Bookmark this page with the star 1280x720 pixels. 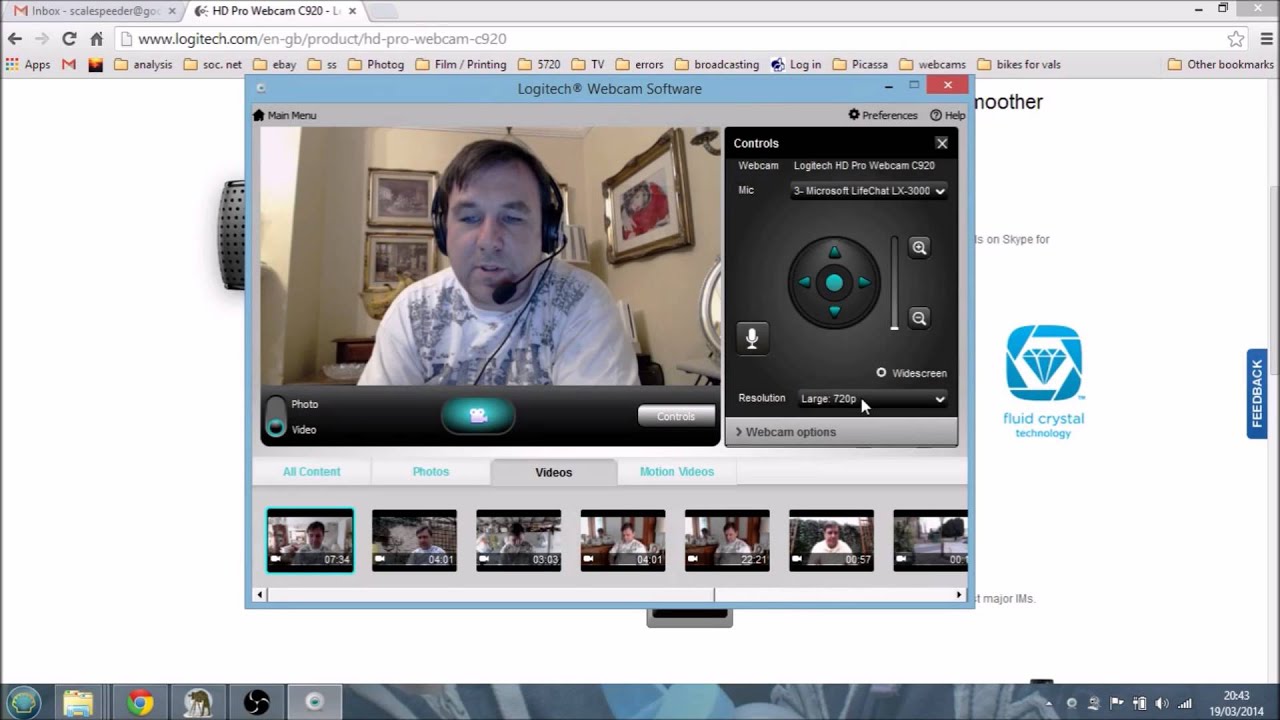click(1236, 39)
